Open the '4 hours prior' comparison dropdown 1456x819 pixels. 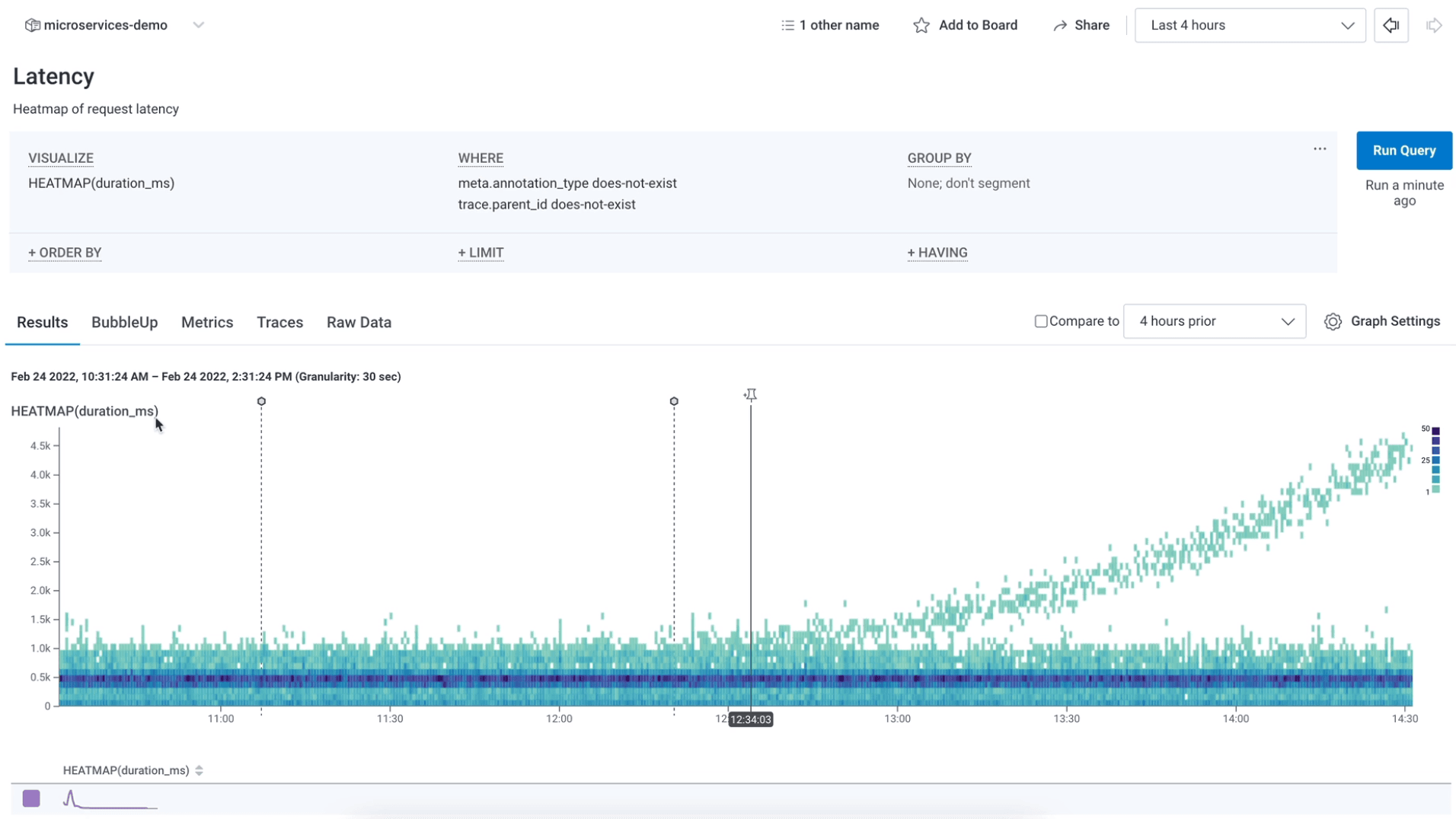(x=1215, y=321)
